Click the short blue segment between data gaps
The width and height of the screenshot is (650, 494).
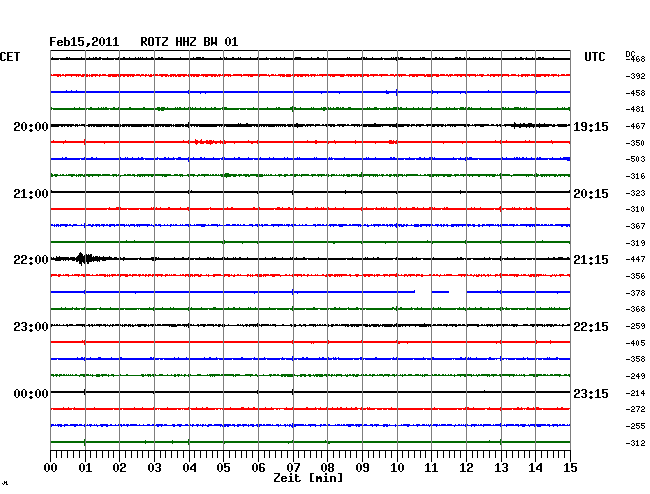click(x=440, y=292)
